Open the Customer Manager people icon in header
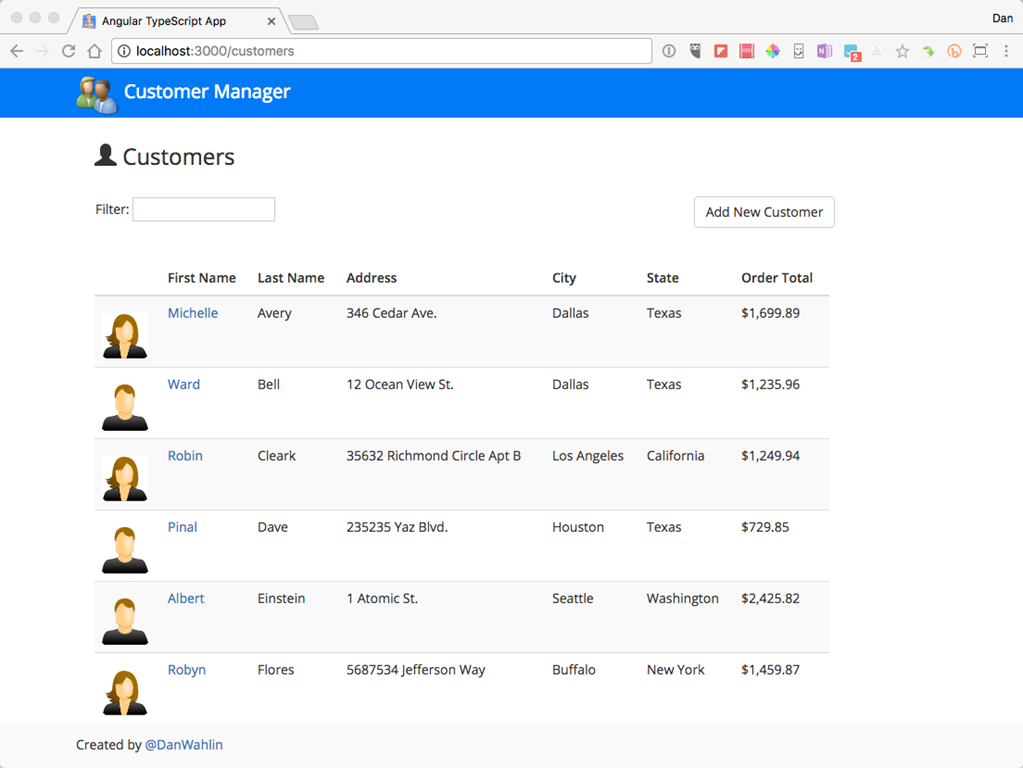The image size is (1023, 768). coord(95,92)
